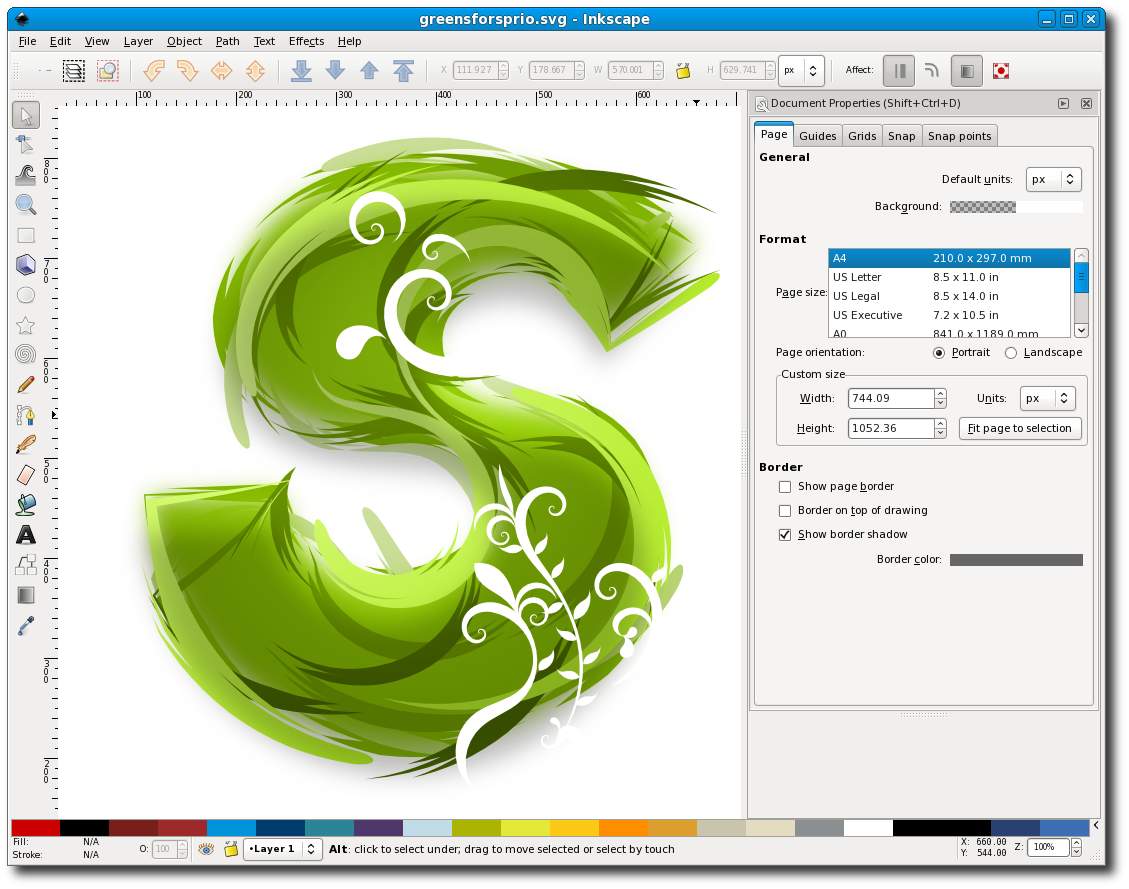Raise selection to top
This screenshot has height=889, width=1129.
pos(403,70)
